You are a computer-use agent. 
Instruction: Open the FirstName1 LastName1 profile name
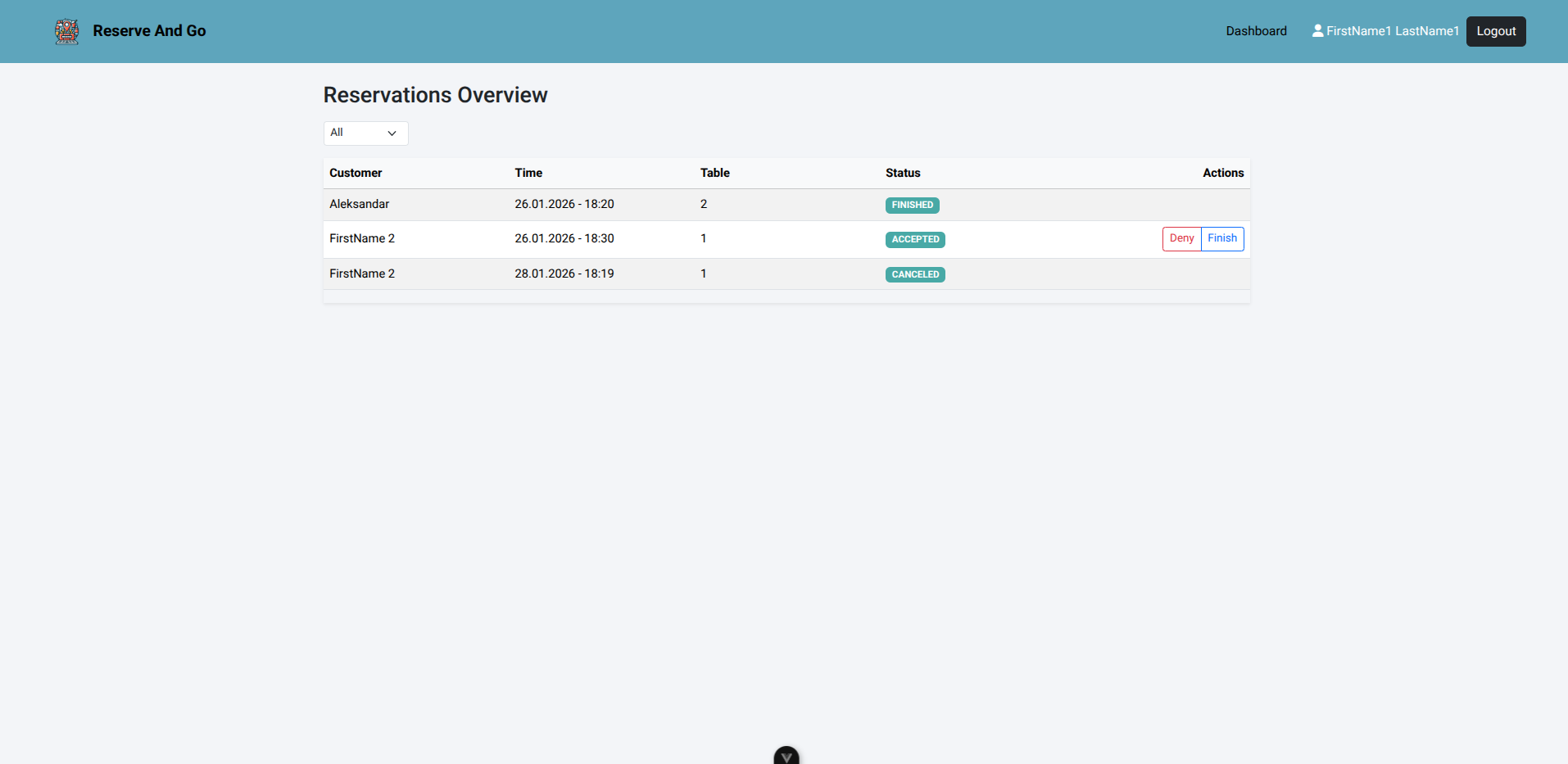[x=1392, y=31]
